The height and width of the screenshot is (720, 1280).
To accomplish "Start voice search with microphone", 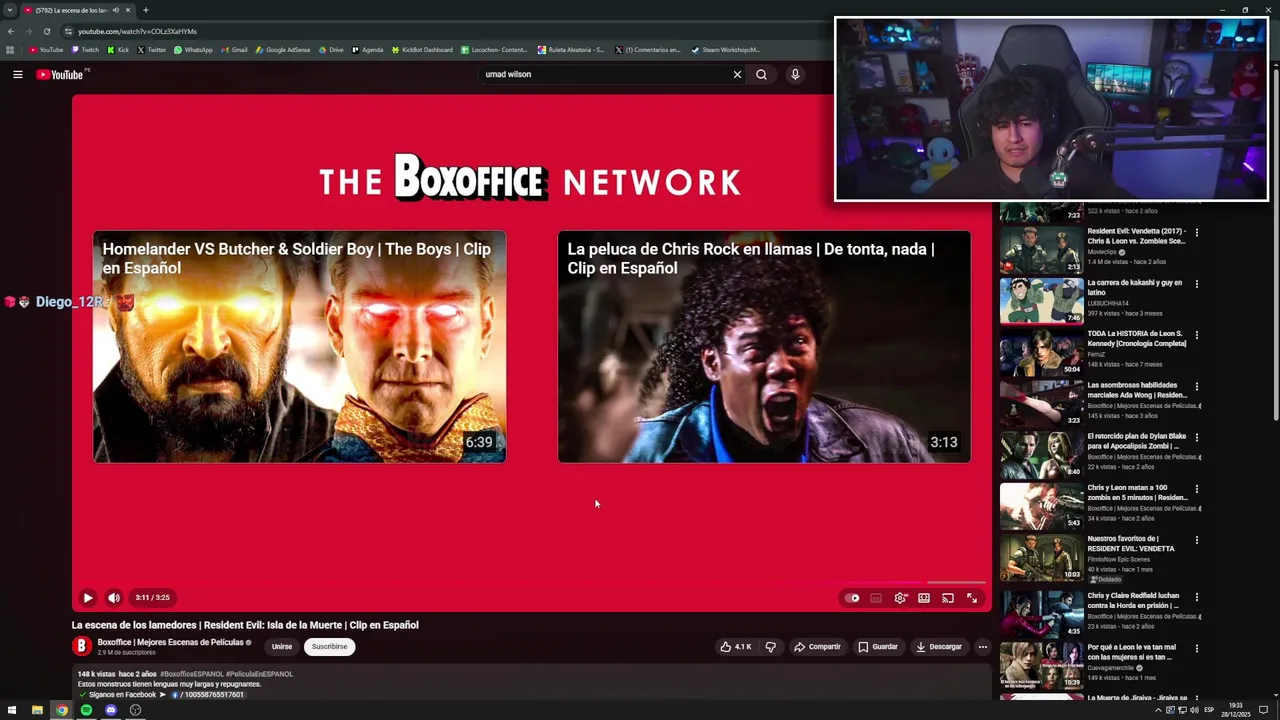I will pos(795,74).
